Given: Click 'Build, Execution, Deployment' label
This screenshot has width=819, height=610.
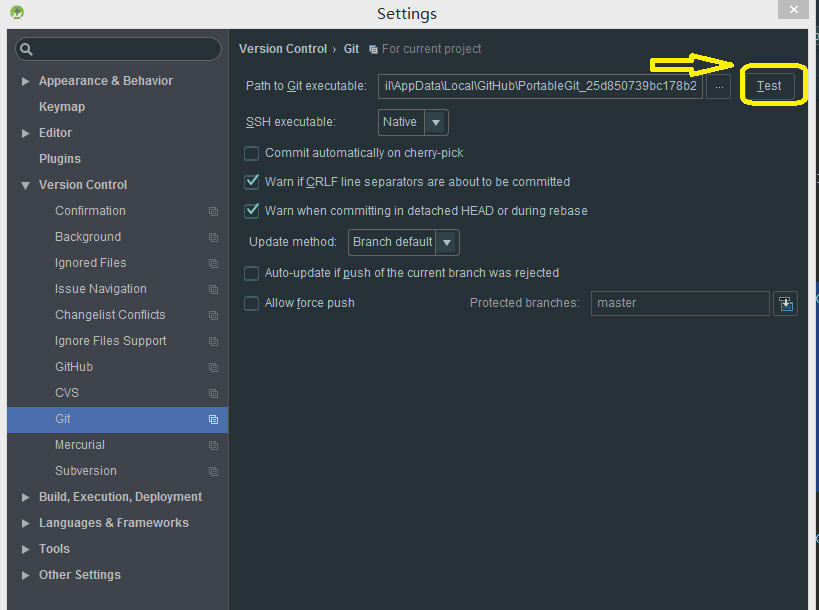Looking at the screenshot, I should coord(120,497).
